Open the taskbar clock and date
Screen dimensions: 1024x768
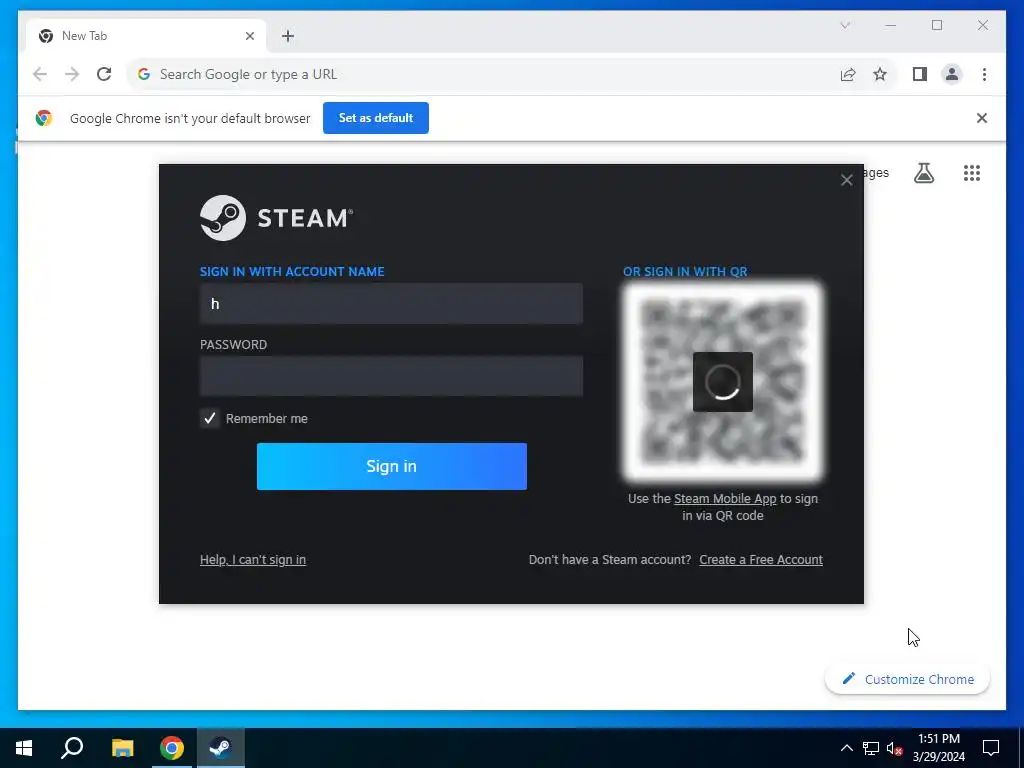938,748
